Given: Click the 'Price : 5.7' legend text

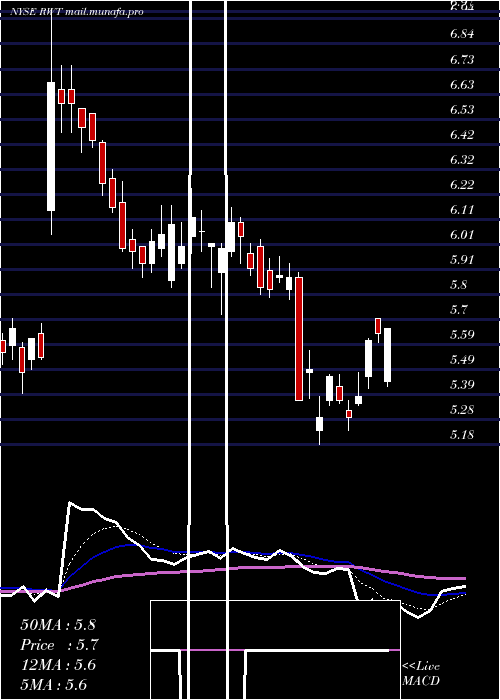Looking at the screenshot, I should (59, 645).
